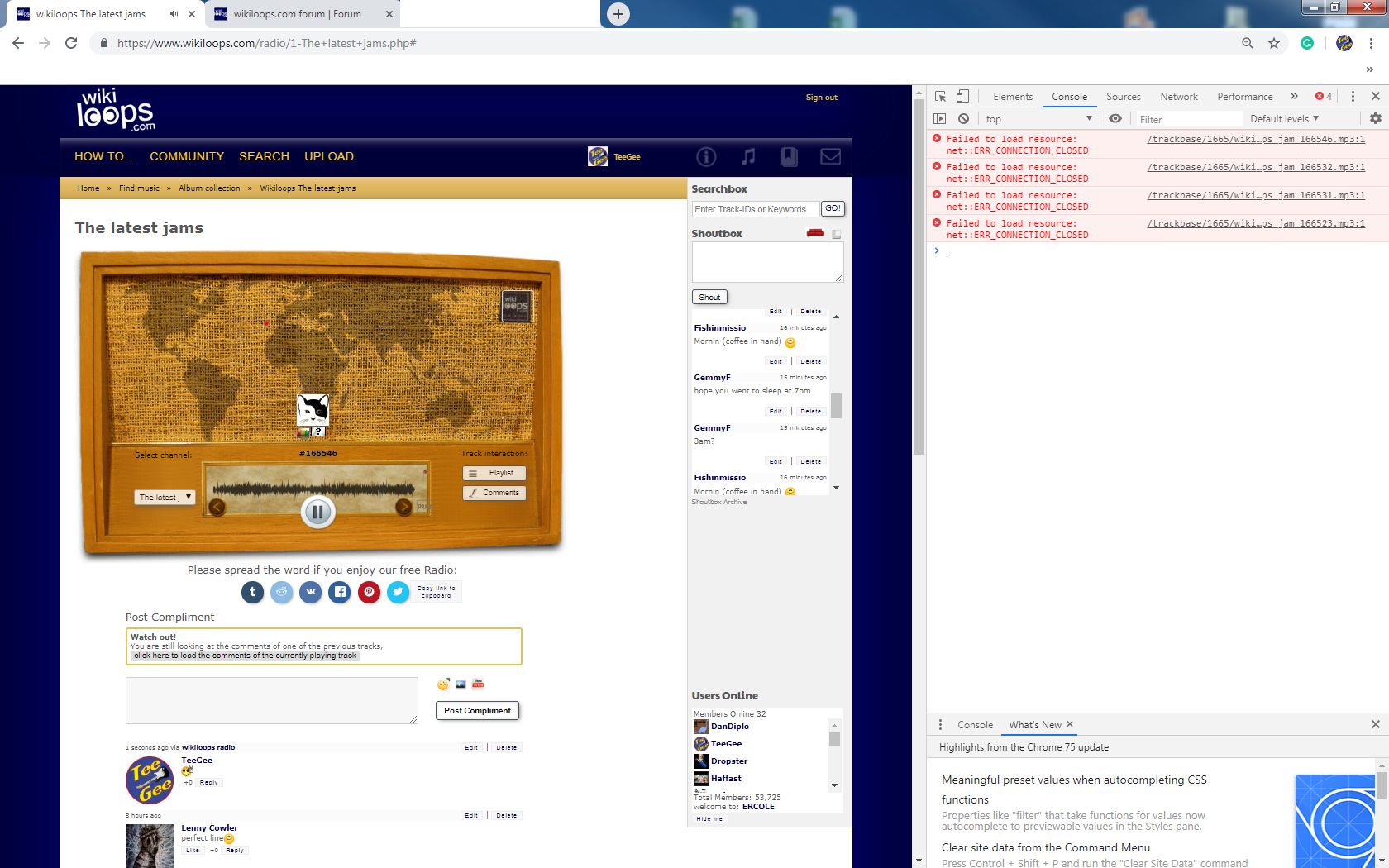Insert a smiley in compliment
This screenshot has width=1389, height=868.
pyautogui.click(x=443, y=684)
